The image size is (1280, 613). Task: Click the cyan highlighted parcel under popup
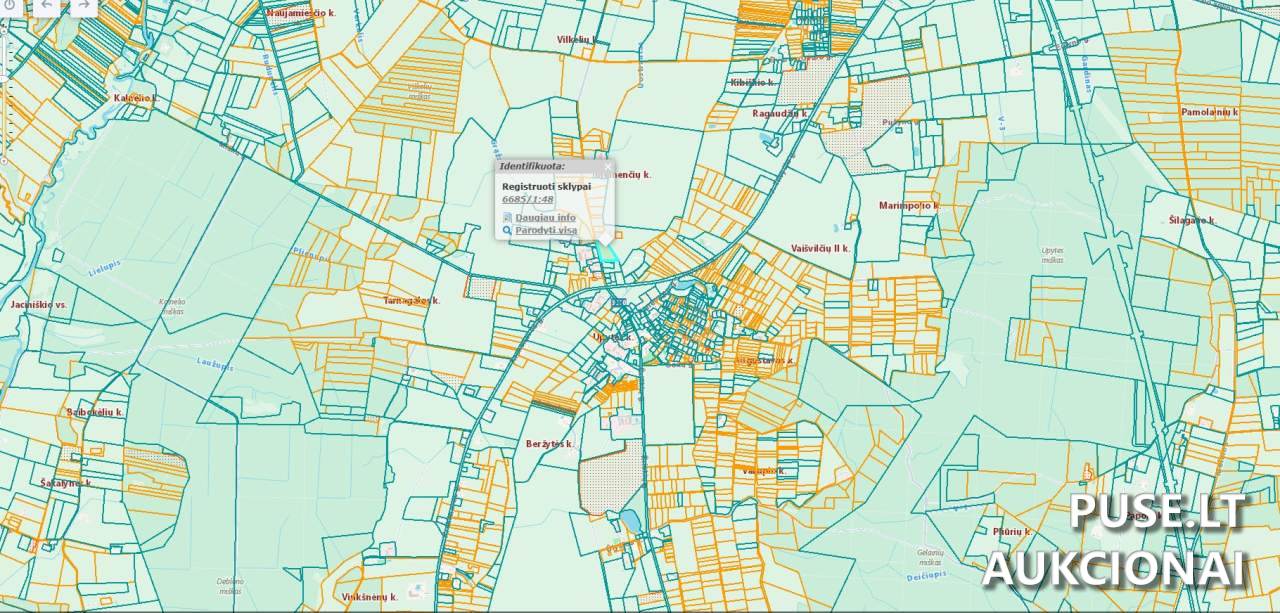point(605,254)
